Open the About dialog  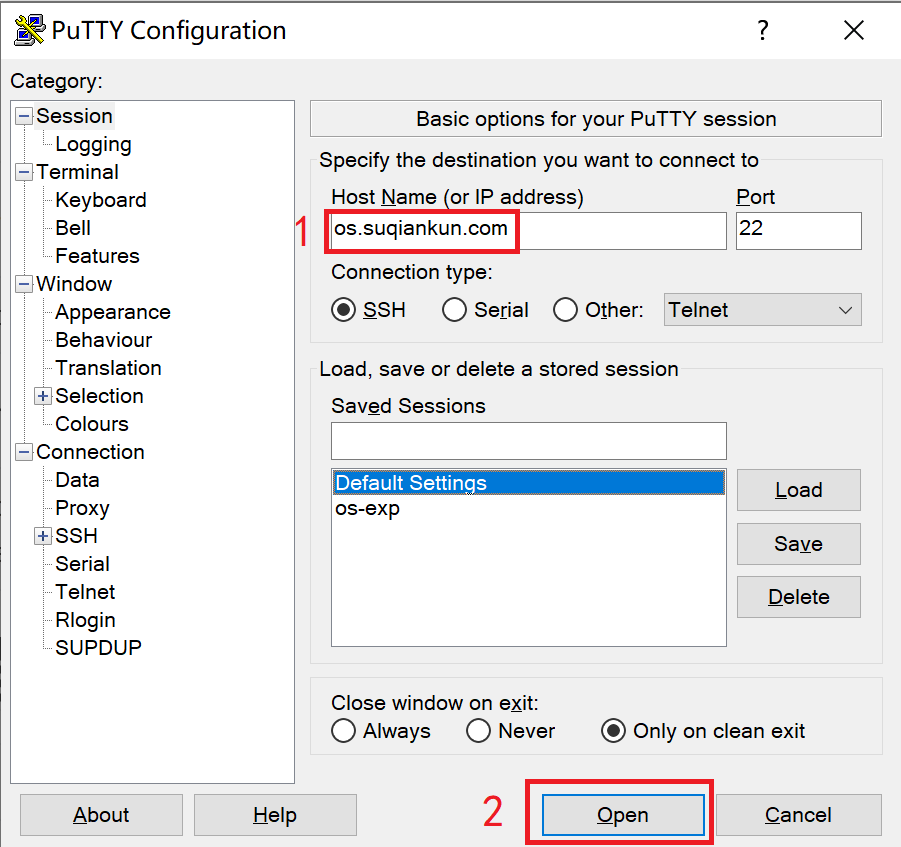(x=100, y=814)
